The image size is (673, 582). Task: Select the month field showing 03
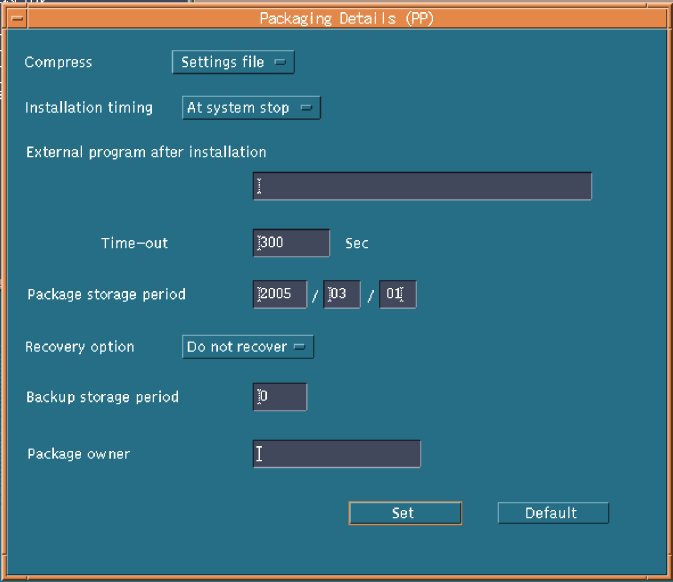[342, 295]
